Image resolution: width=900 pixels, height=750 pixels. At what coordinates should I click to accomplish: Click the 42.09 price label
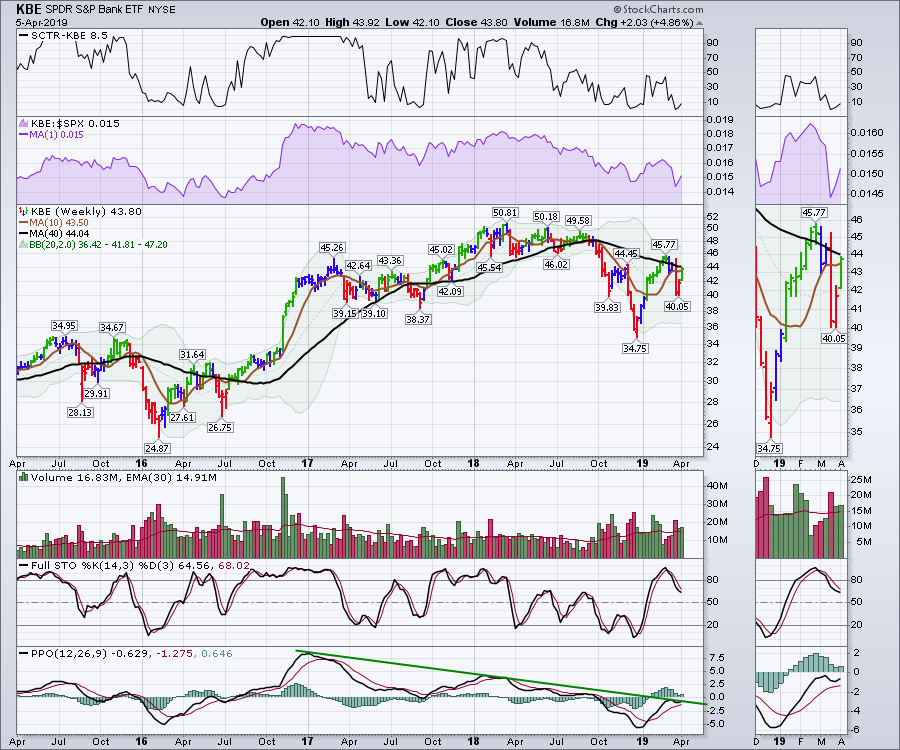coord(451,291)
